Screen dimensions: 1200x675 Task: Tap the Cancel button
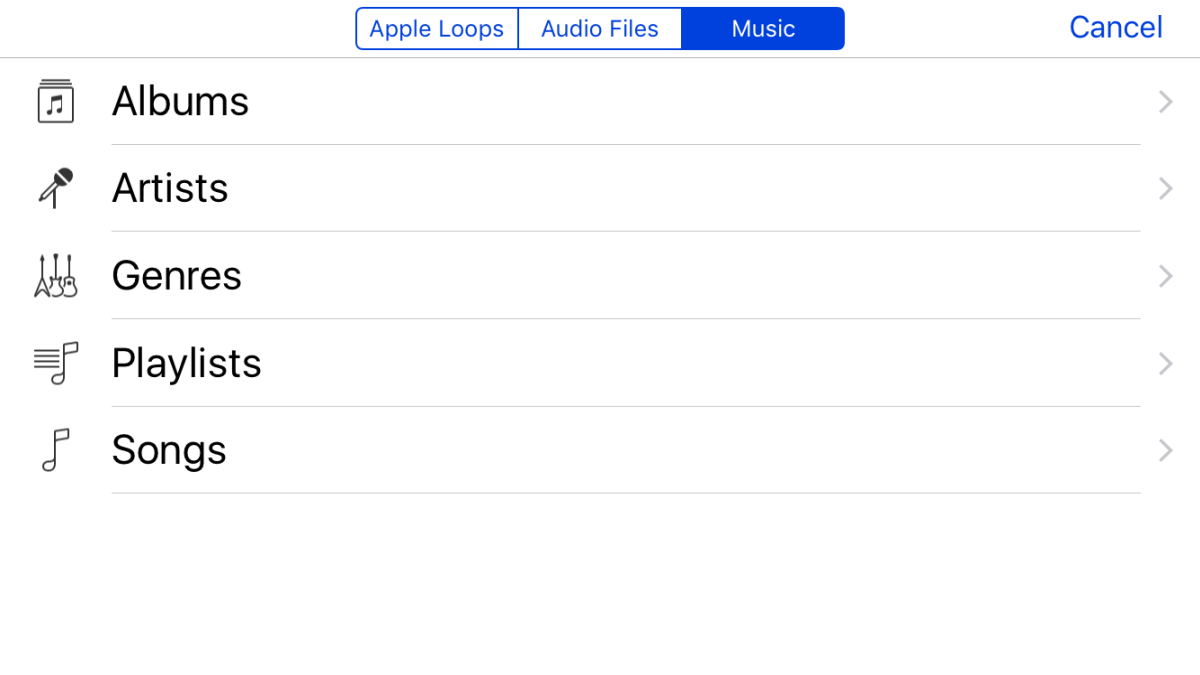click(1116, 27)
